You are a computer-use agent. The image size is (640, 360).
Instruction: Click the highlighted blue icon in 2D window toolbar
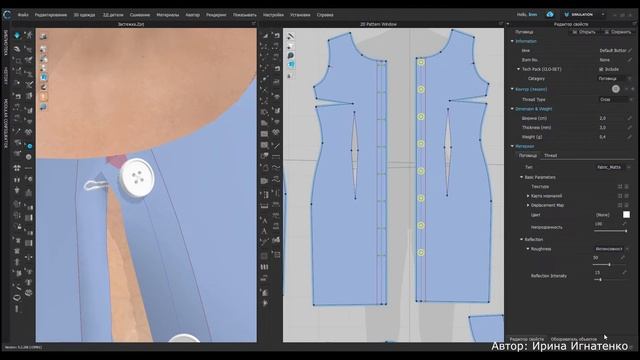click(291, 65)
